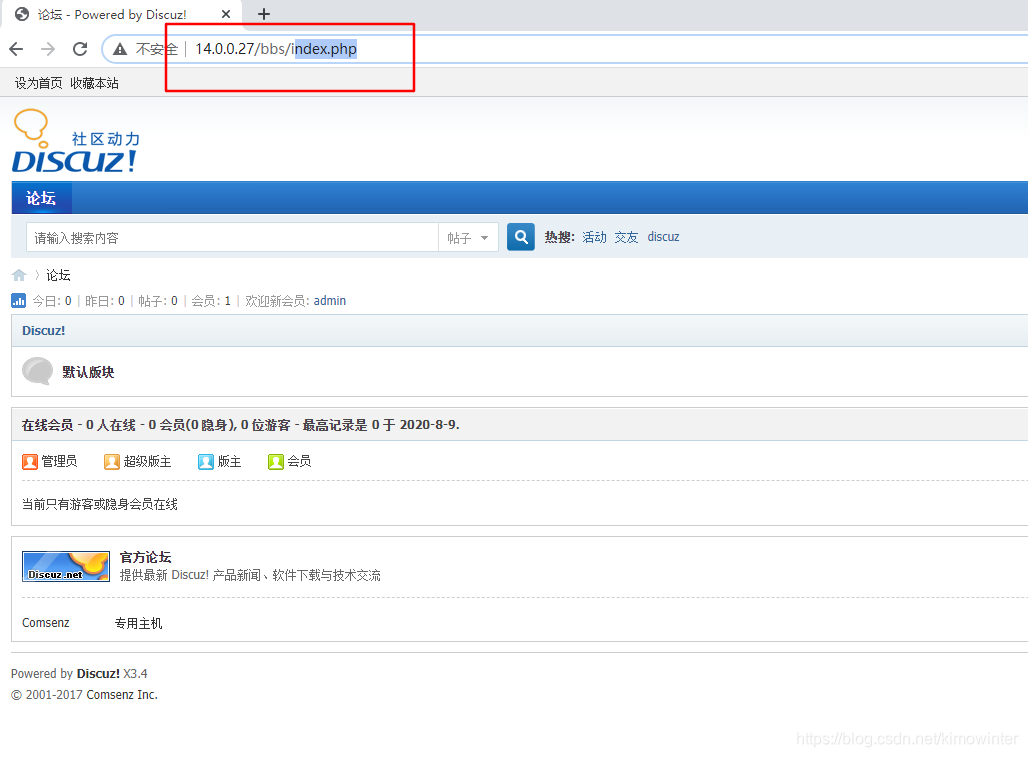Click the home icon in breadcrumb

(x=19, y=275)
